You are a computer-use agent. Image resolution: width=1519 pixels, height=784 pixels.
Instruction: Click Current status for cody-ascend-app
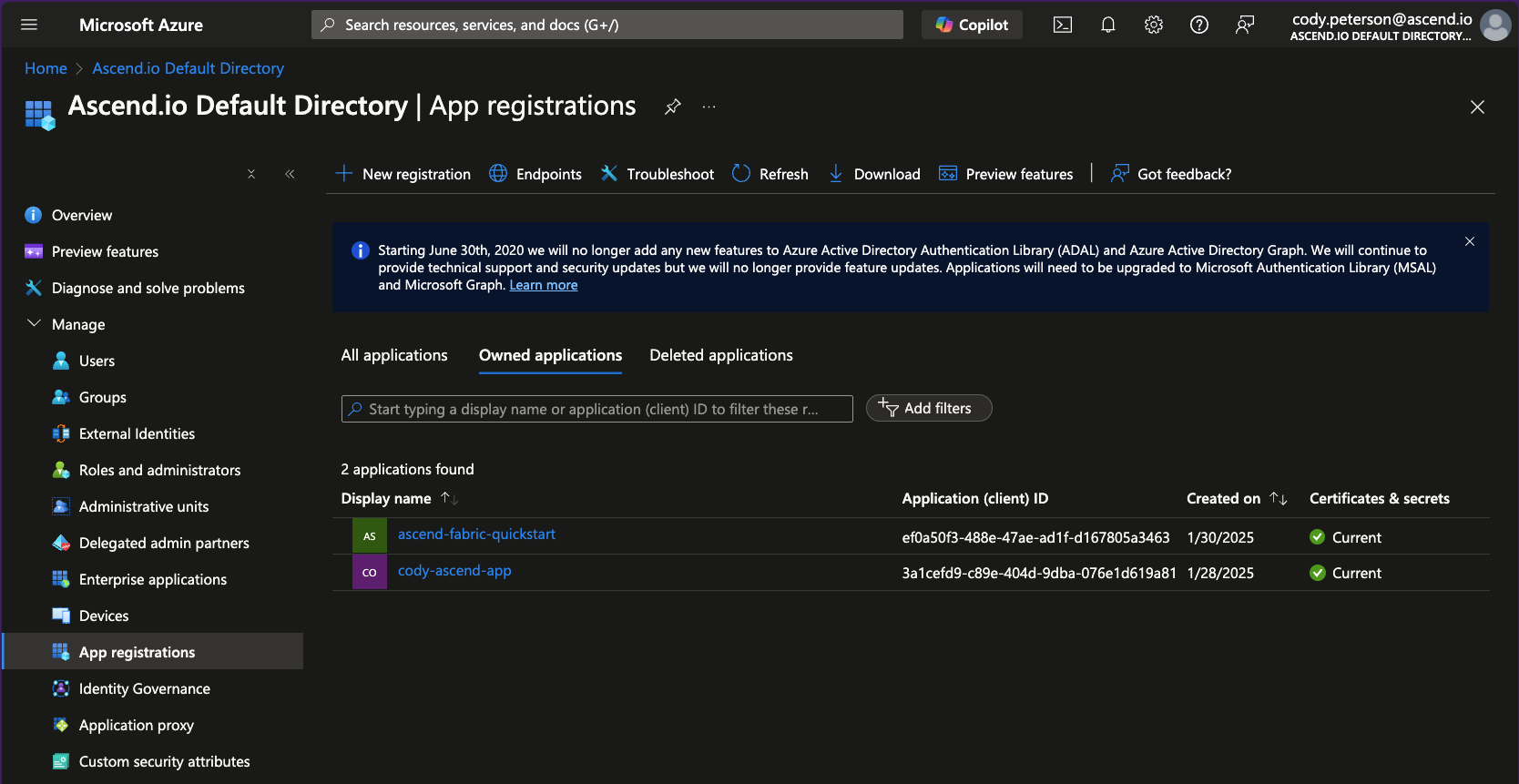[1345, 573]
